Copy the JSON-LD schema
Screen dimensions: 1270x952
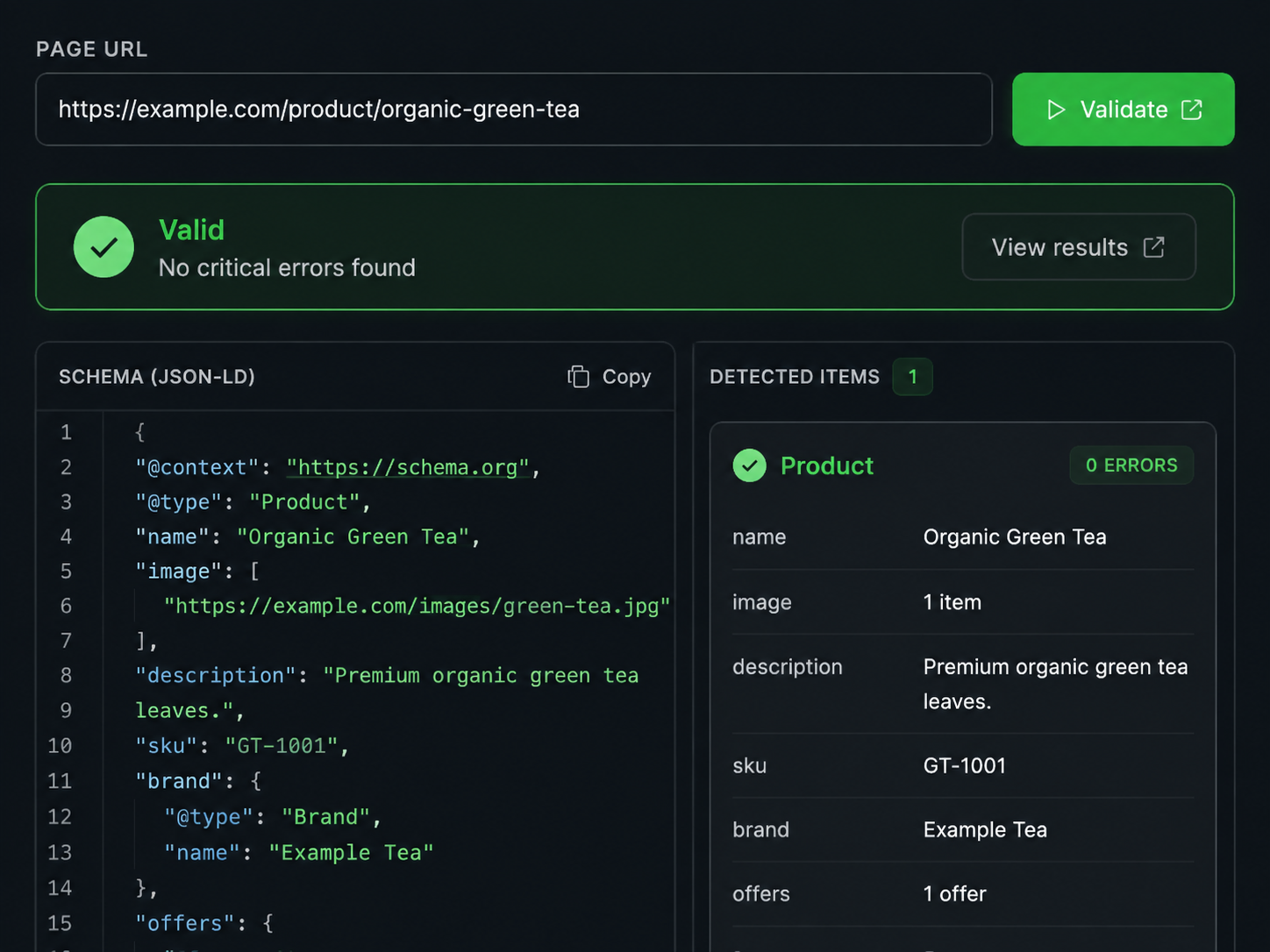tap(610, 377)
